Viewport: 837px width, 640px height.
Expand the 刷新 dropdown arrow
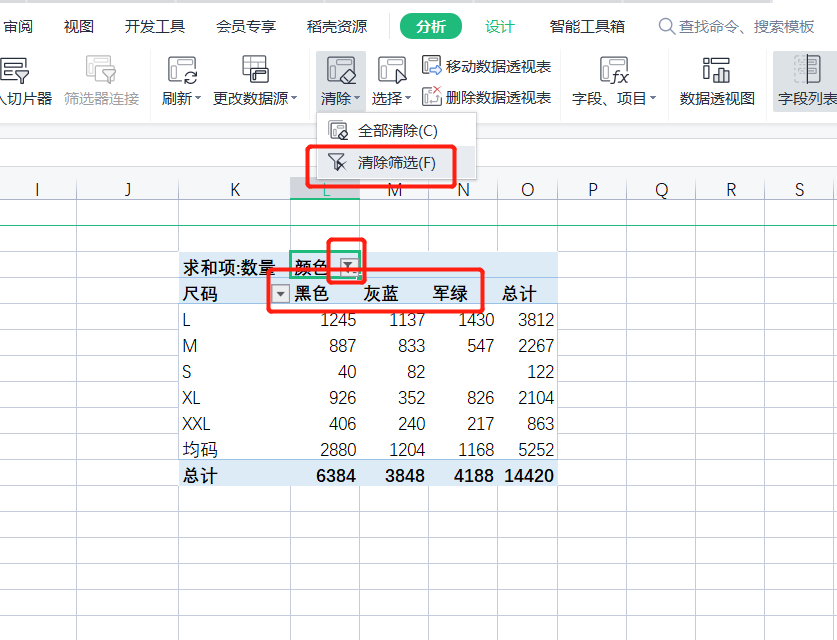pos(198,98)
